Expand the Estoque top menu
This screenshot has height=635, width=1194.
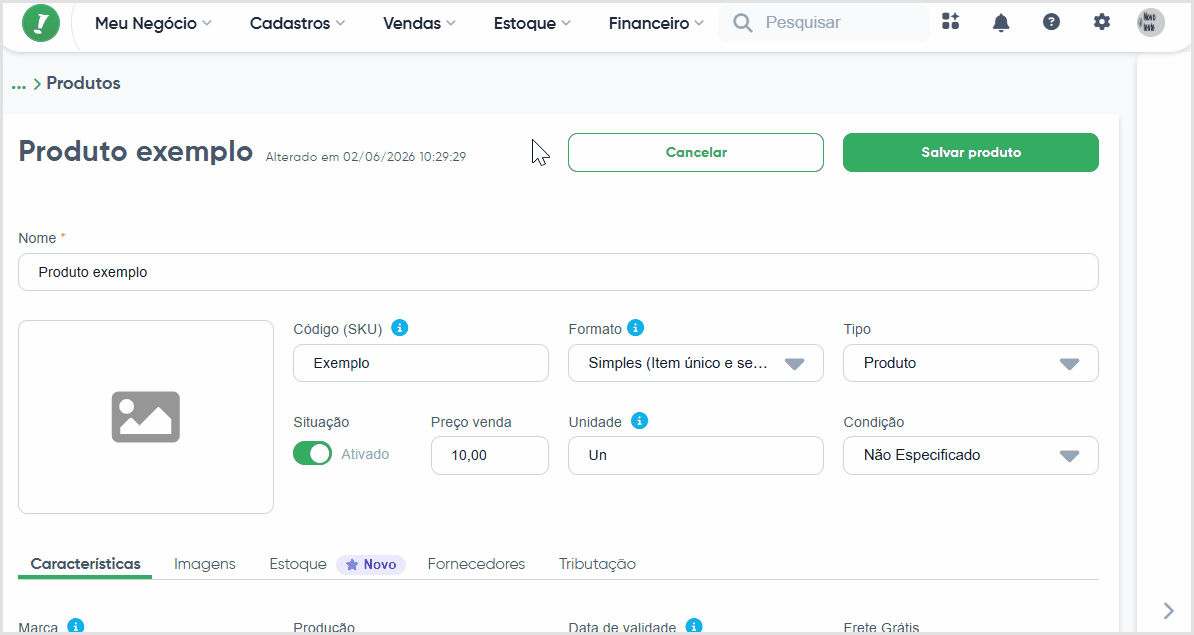coord(532,23)
